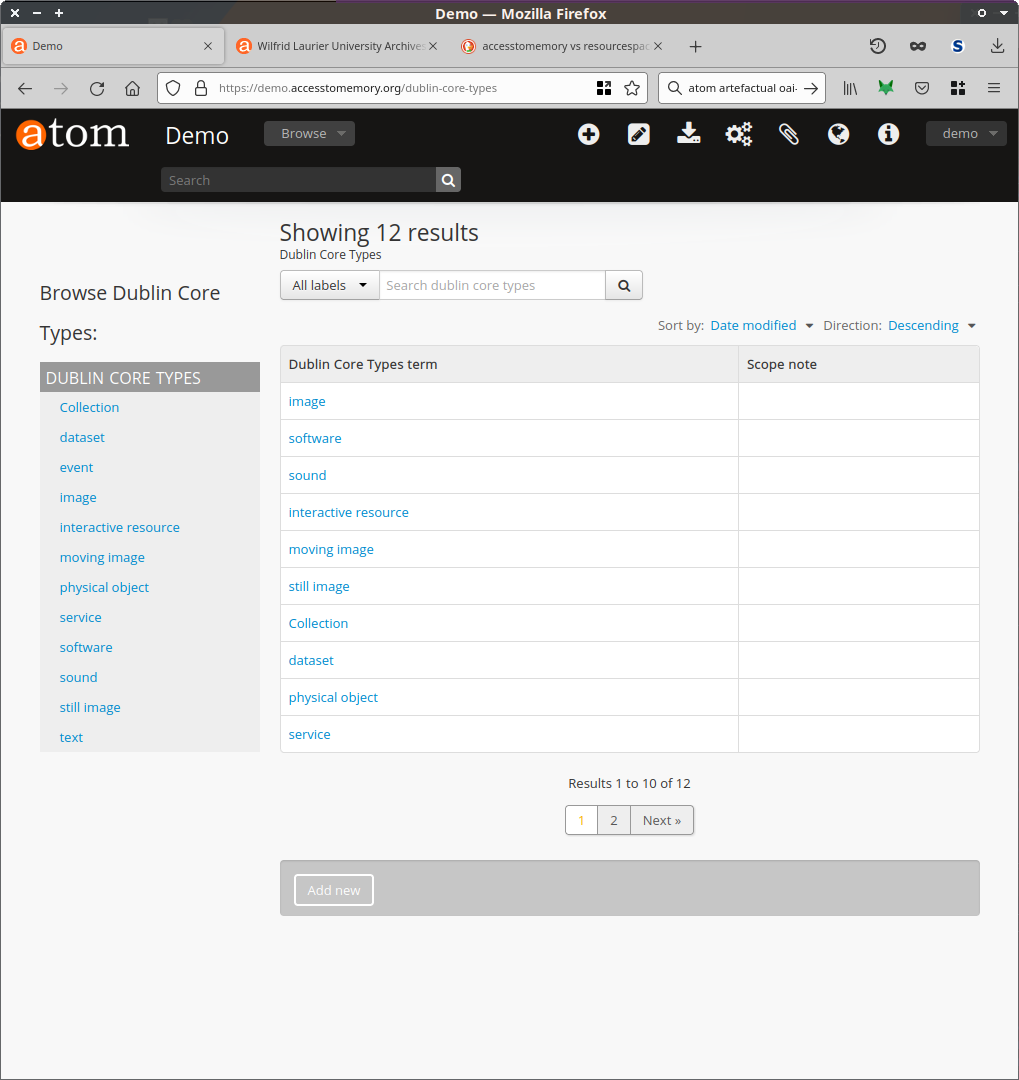Open the All labels dropdown
The height and width of the screenshot is (1080, 1019).
coord(329,285)
